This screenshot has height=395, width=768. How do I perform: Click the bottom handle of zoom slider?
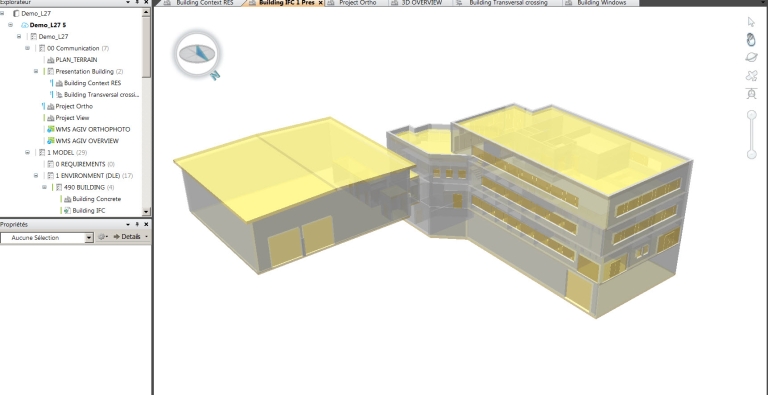click(x=751, y=154)
